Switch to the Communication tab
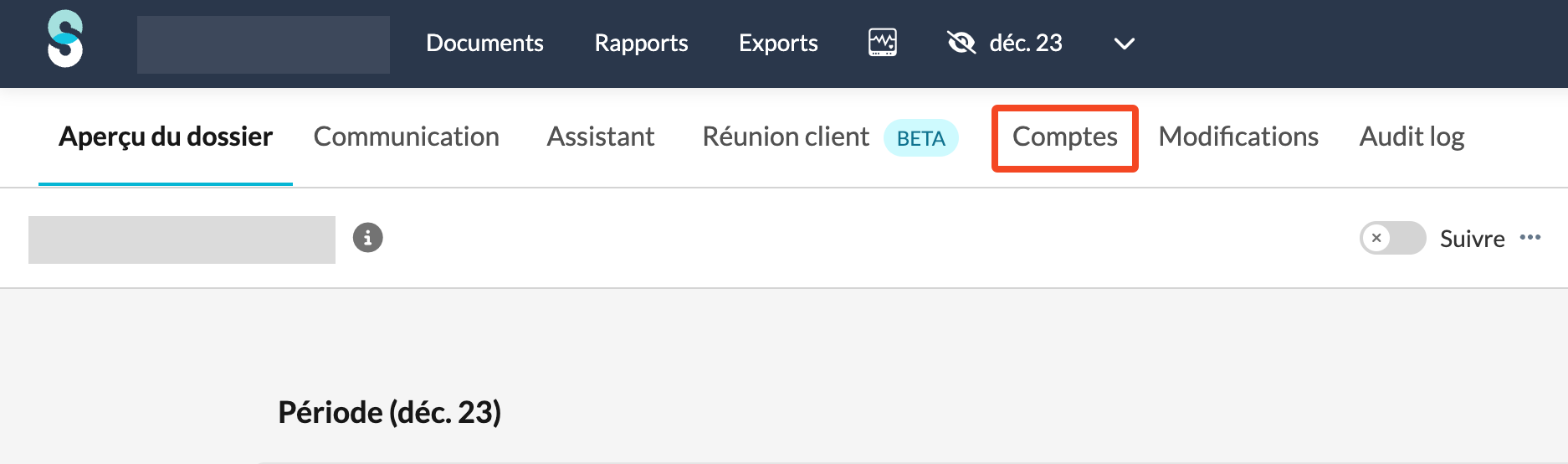1568x464 pixels. pos(406,137)
